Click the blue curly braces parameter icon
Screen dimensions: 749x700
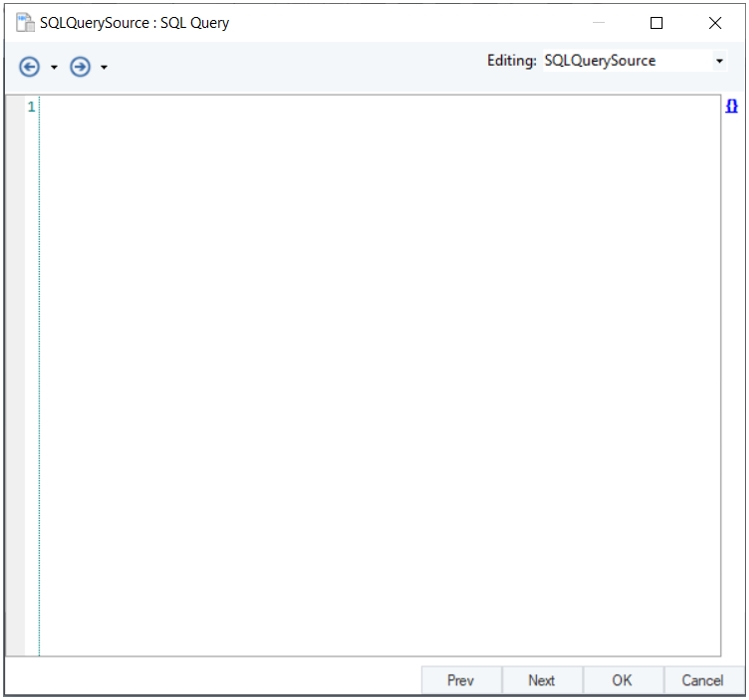coord(731,106)
